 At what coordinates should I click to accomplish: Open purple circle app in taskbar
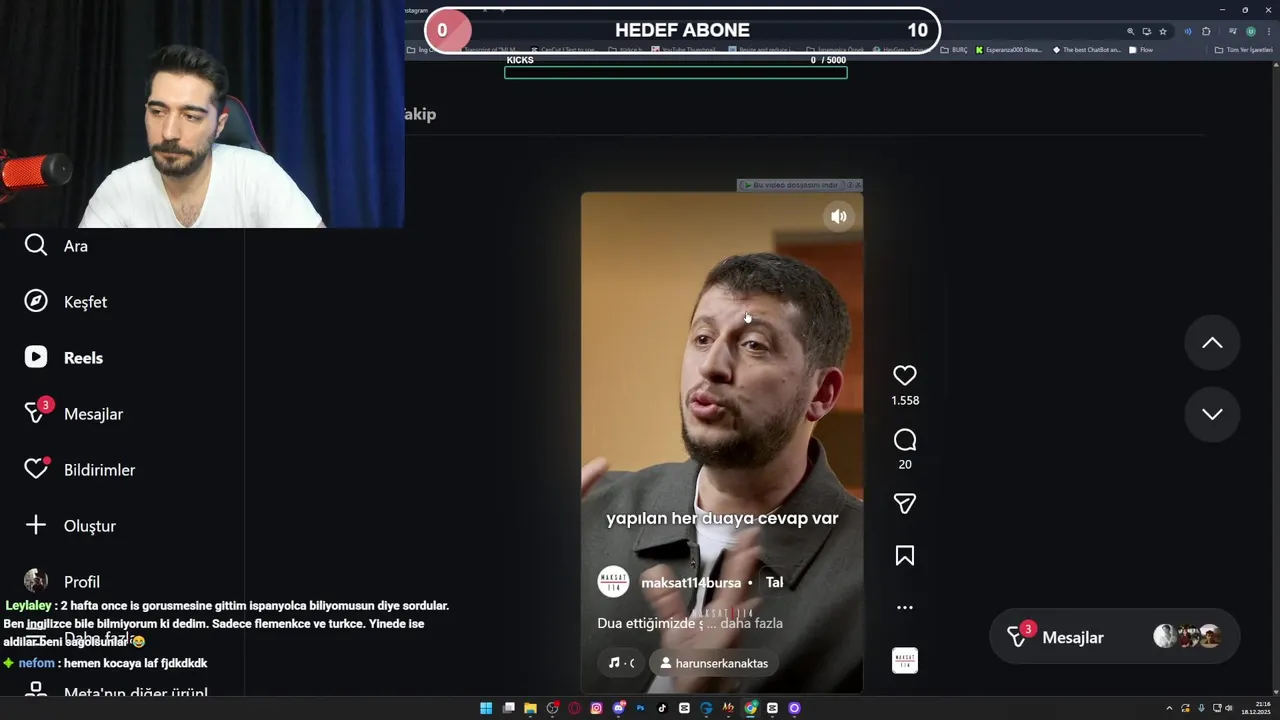(794, 708)
